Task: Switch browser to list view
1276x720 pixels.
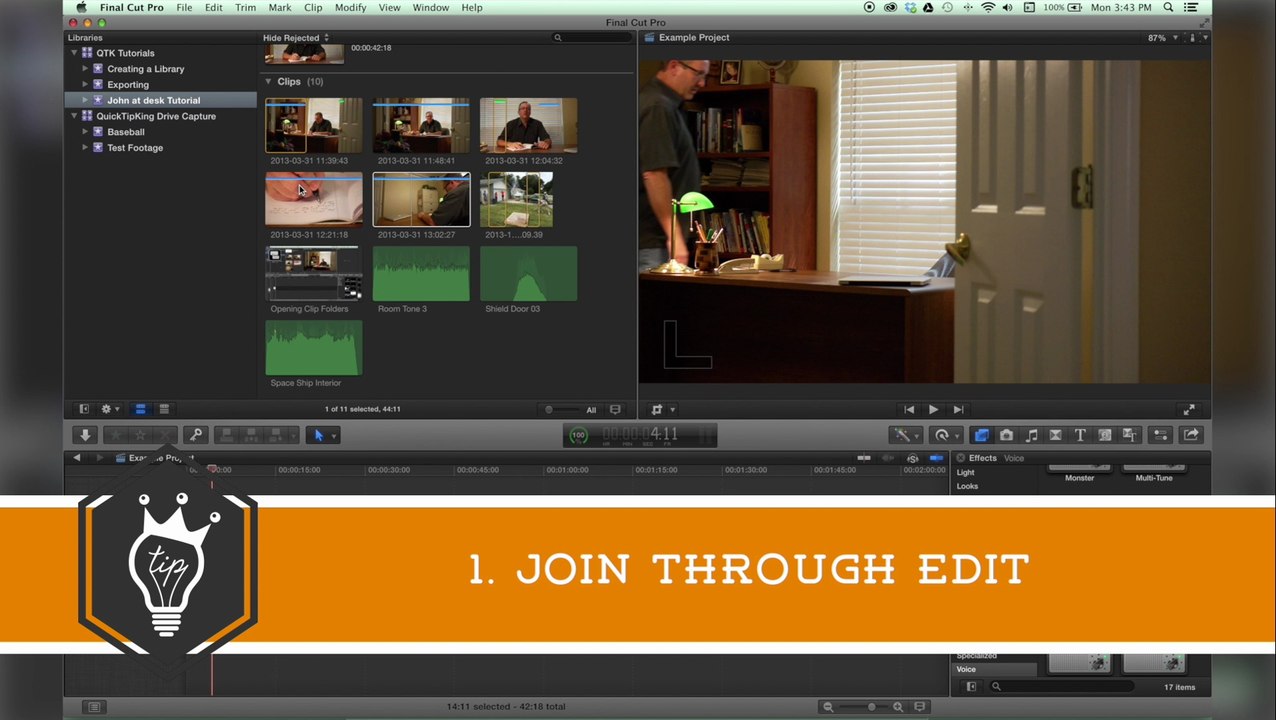Action: pyautogui.click(x=164, y=409)
